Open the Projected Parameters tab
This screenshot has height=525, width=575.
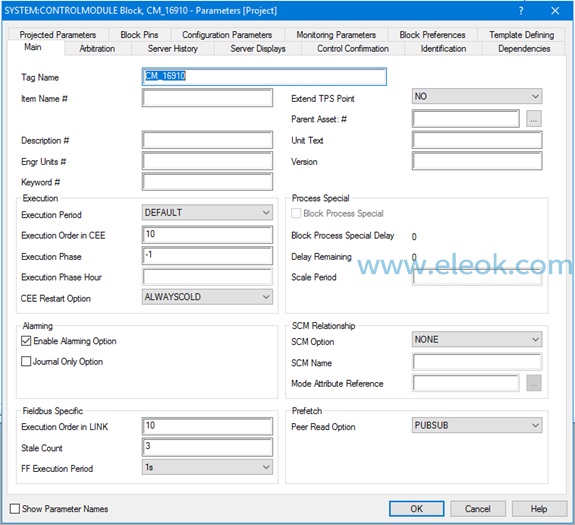pos(58,35)
